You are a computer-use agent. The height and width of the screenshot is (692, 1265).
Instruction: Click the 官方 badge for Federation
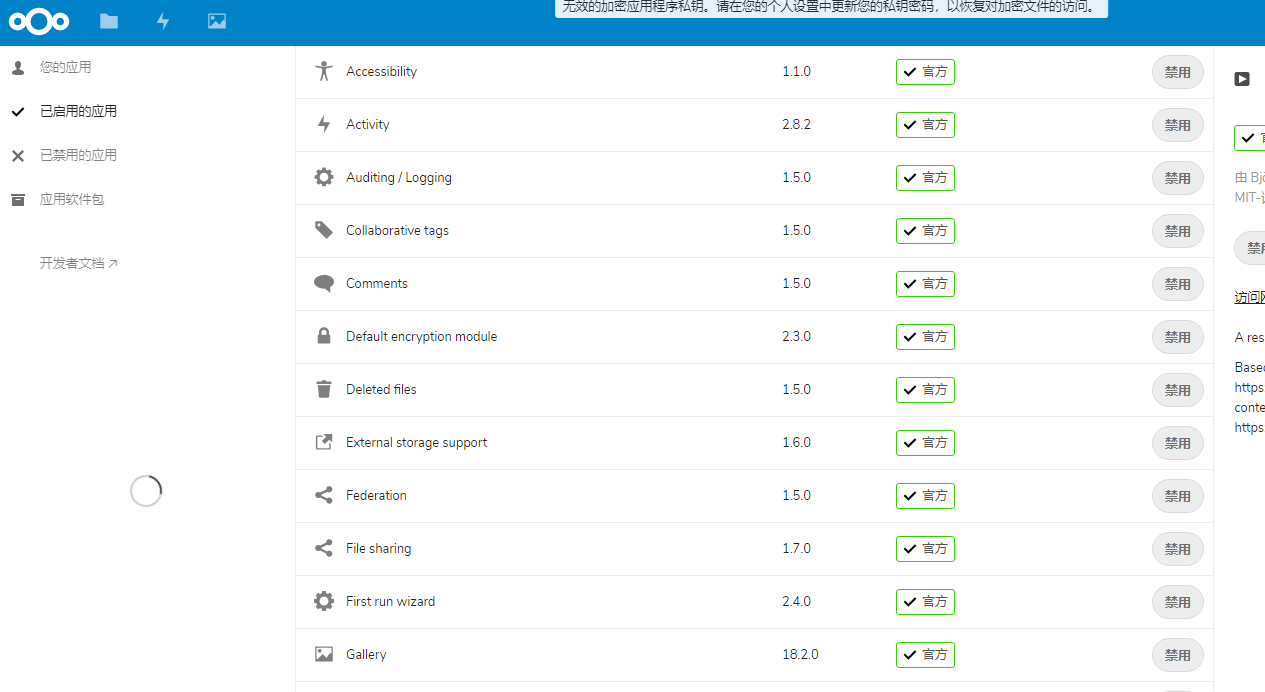(925, 496)
